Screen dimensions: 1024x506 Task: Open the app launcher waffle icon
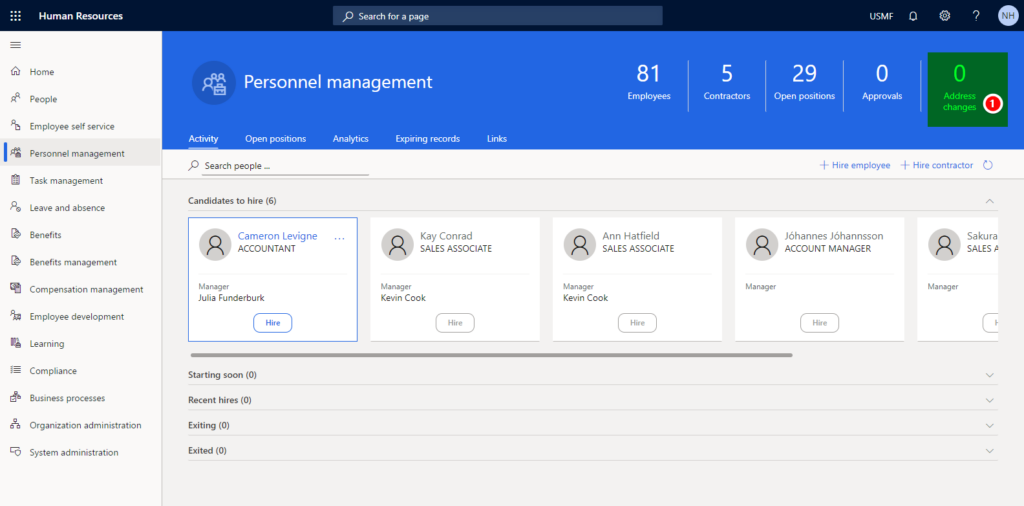[x=16, y=16]
